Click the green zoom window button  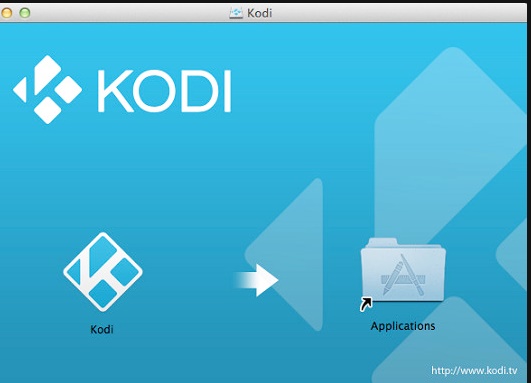pos(24,13)
